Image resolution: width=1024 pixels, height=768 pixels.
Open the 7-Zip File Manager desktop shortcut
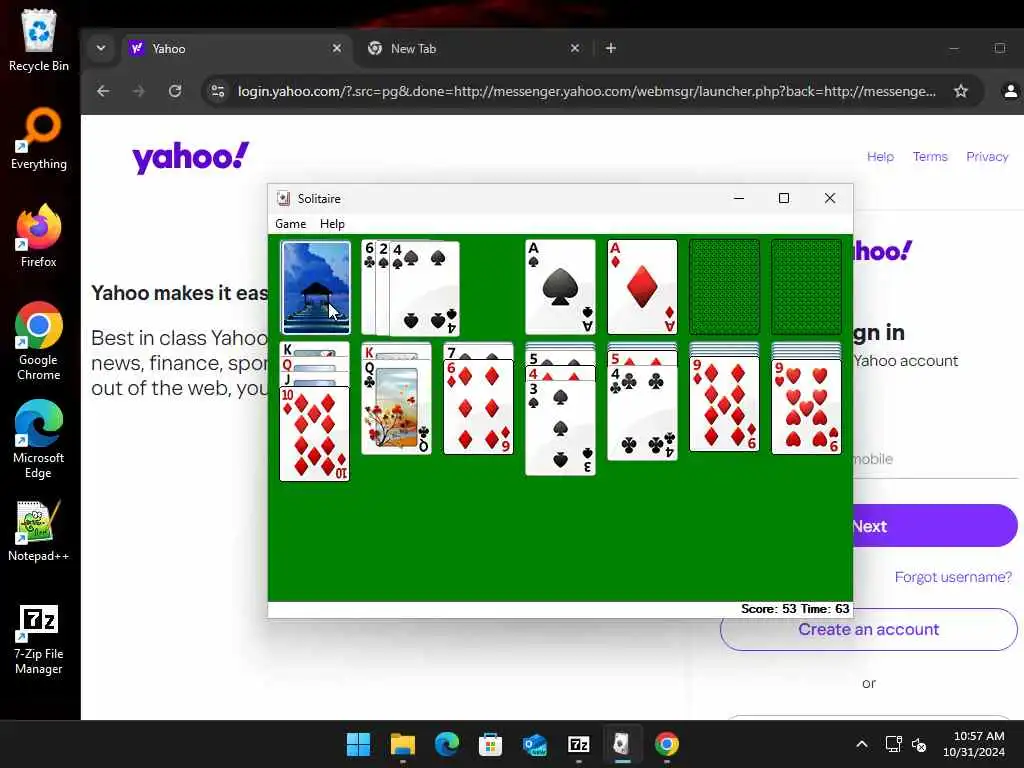(x=39, y=639)
